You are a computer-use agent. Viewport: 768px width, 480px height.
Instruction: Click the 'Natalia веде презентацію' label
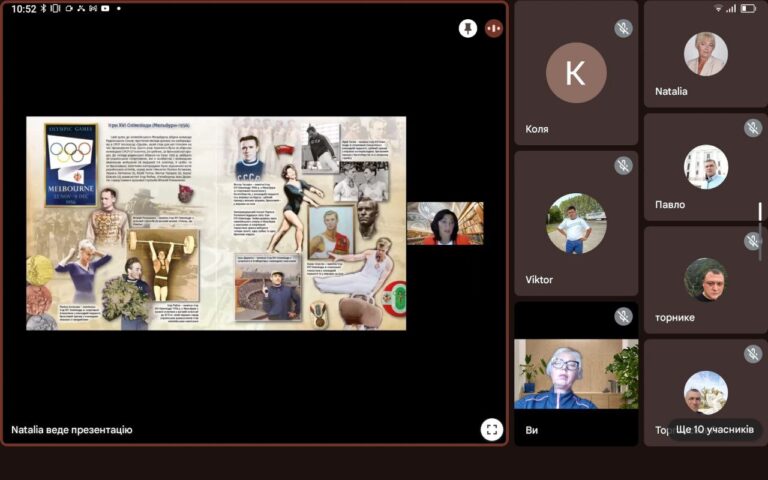coord(72,430)
